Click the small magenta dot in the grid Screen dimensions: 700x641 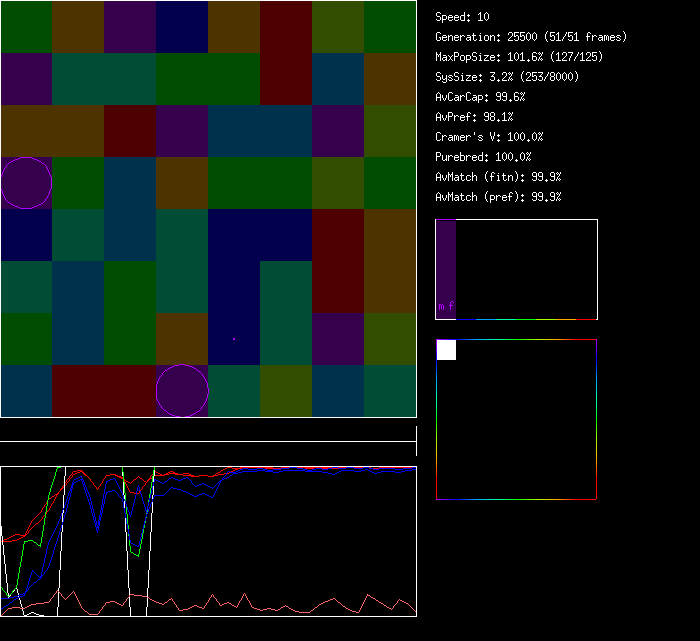[234, 339]
